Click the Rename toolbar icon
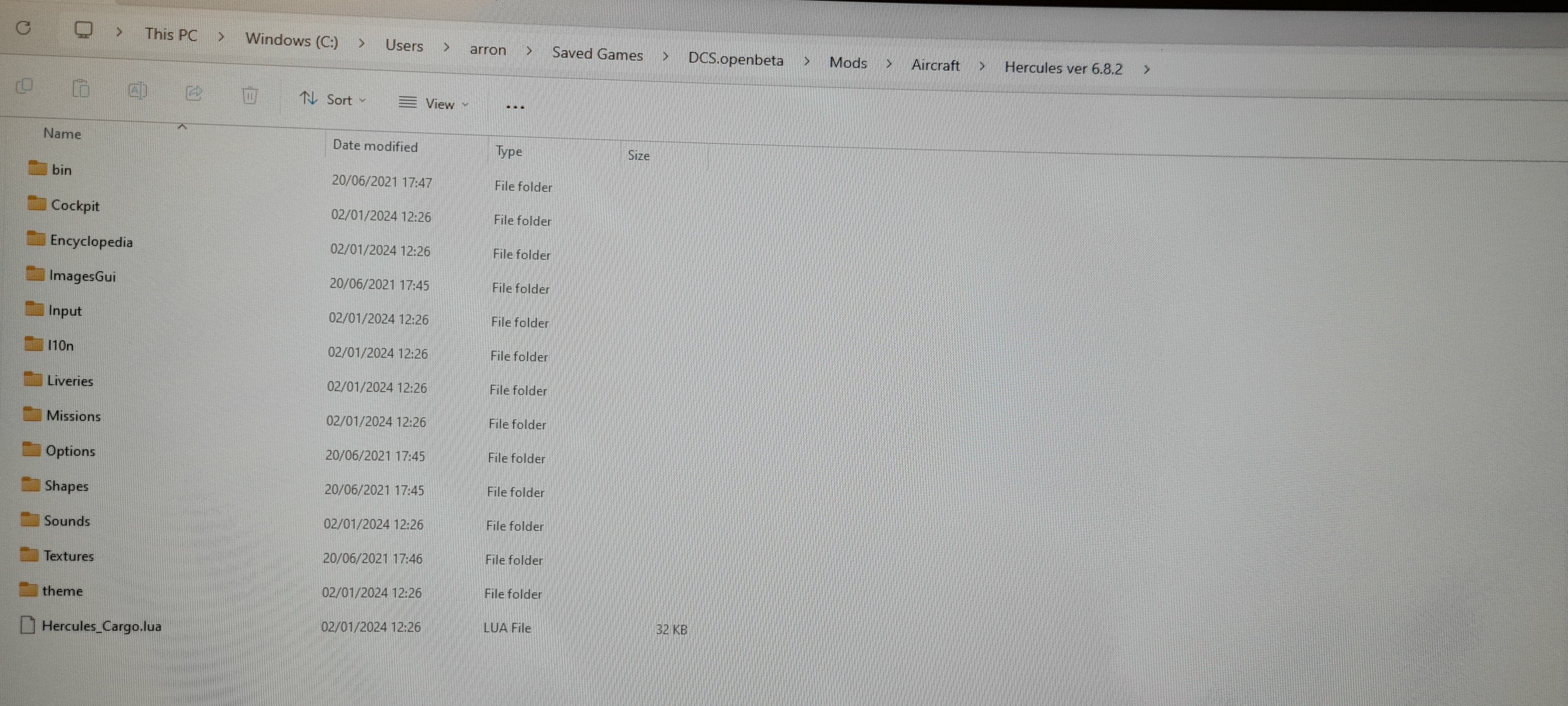Screen dimensions: 1568x706 [138, 91]
